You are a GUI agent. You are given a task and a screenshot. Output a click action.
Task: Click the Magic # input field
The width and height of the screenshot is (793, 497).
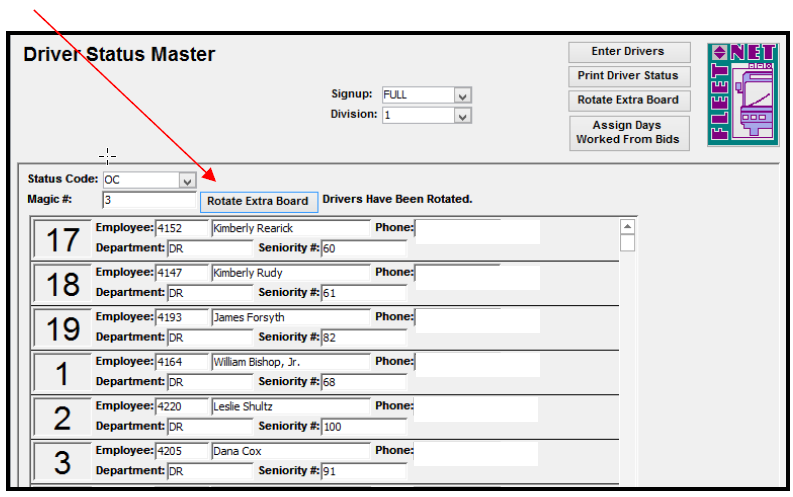coord(148,200)
